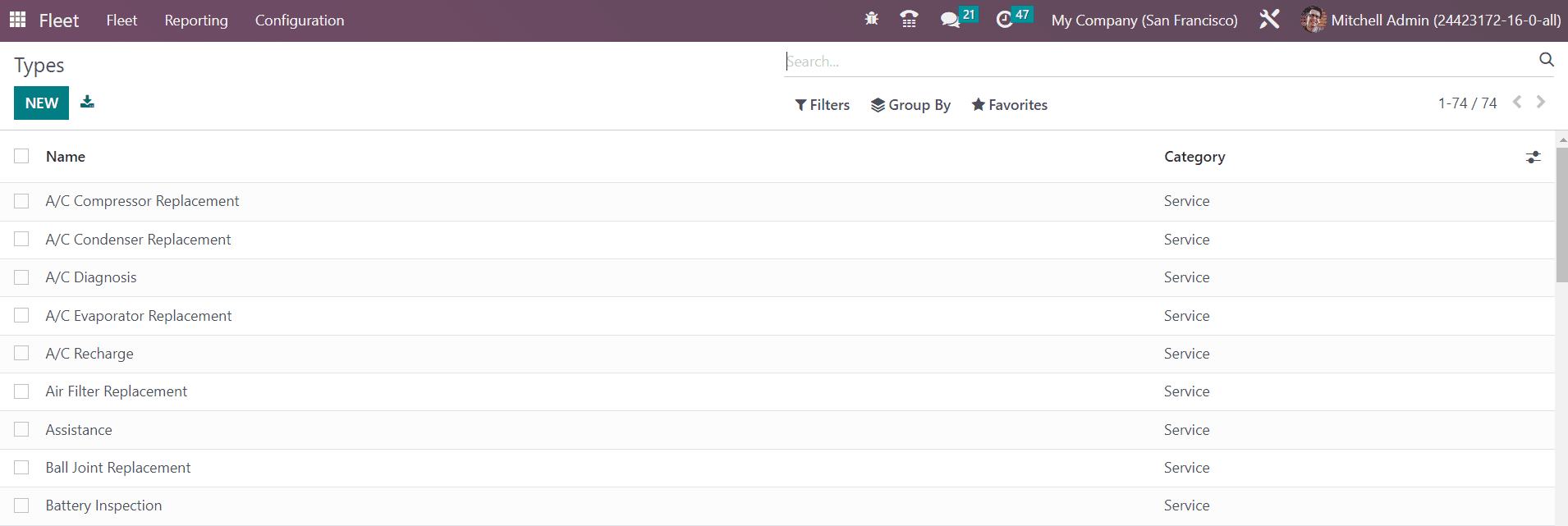Click the export download icon
The image size is (1568, 526).
tap(87, 102)
